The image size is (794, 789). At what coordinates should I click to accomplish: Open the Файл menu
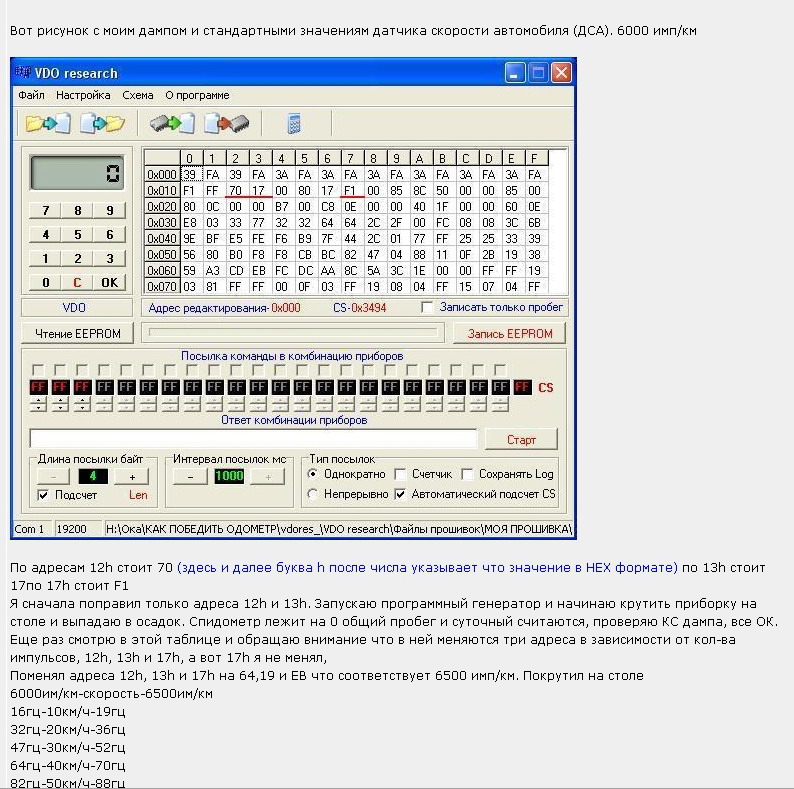tap(31, 95)
